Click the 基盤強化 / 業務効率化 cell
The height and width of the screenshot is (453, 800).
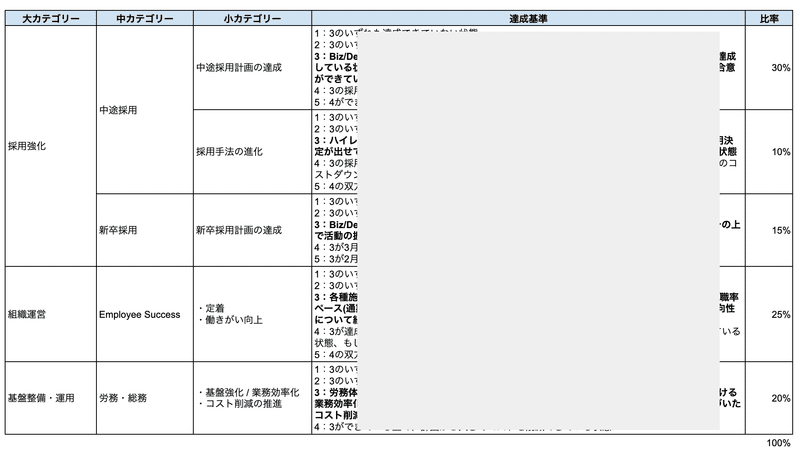pyautogui.click(x=253, y=398)
